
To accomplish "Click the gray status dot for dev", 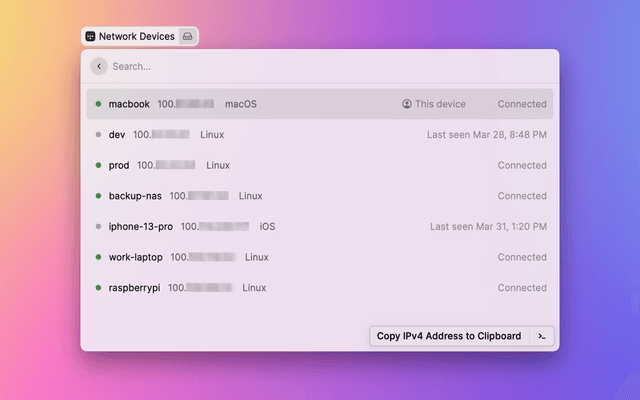I will [x=98, y=135].
